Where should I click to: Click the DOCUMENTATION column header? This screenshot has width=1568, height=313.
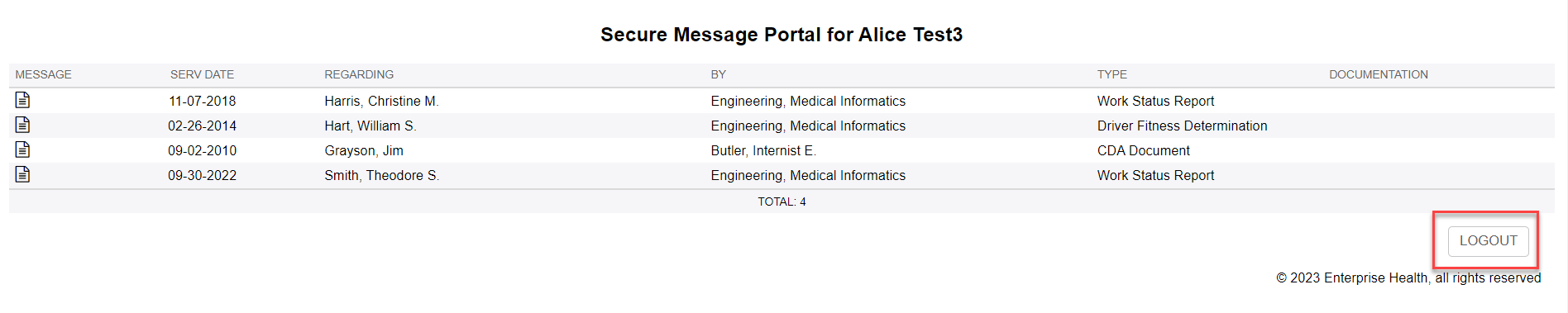1379,74
